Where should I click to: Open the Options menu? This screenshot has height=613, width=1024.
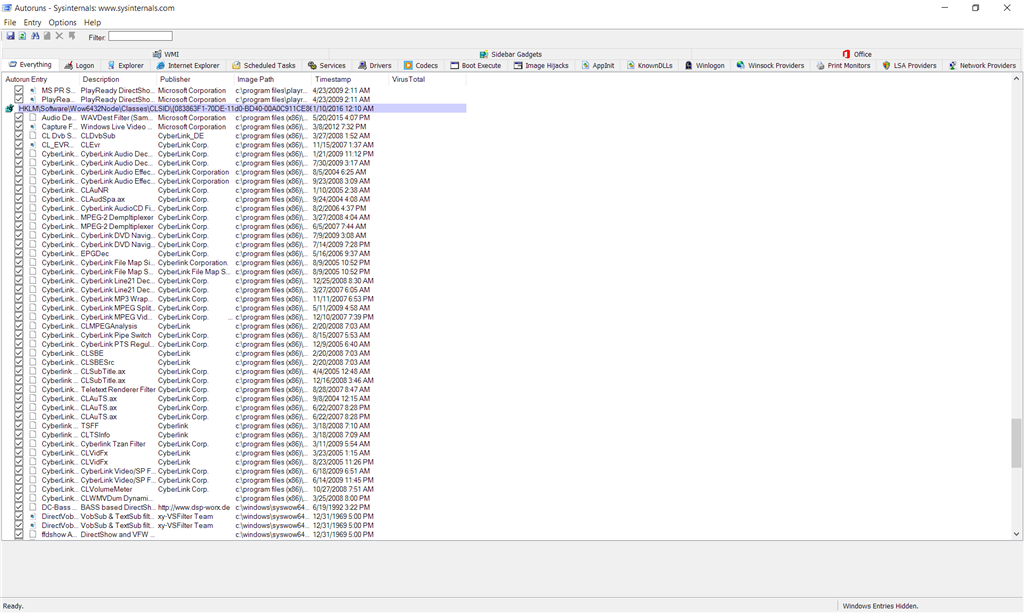[x=63, y=22]
